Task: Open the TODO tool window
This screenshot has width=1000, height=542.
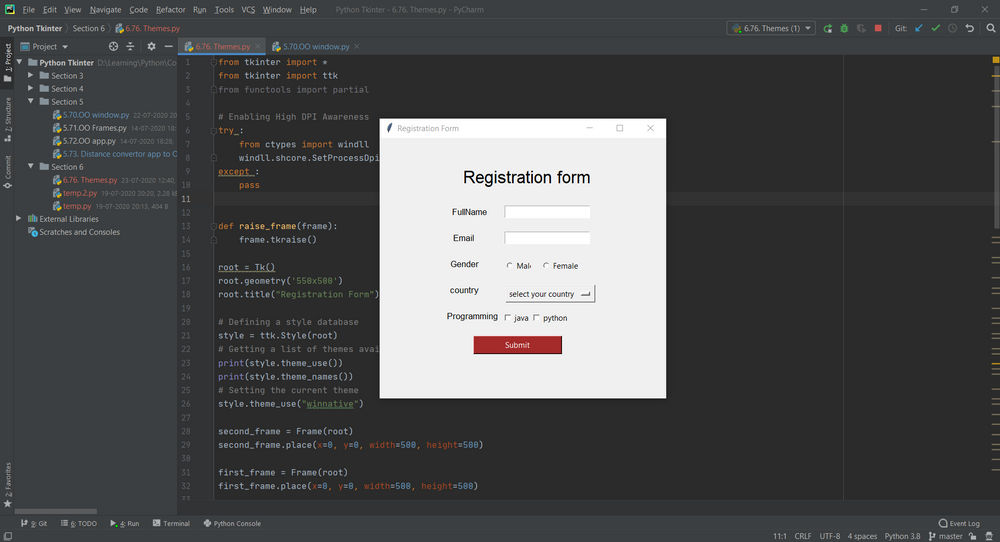Action: 78,524
